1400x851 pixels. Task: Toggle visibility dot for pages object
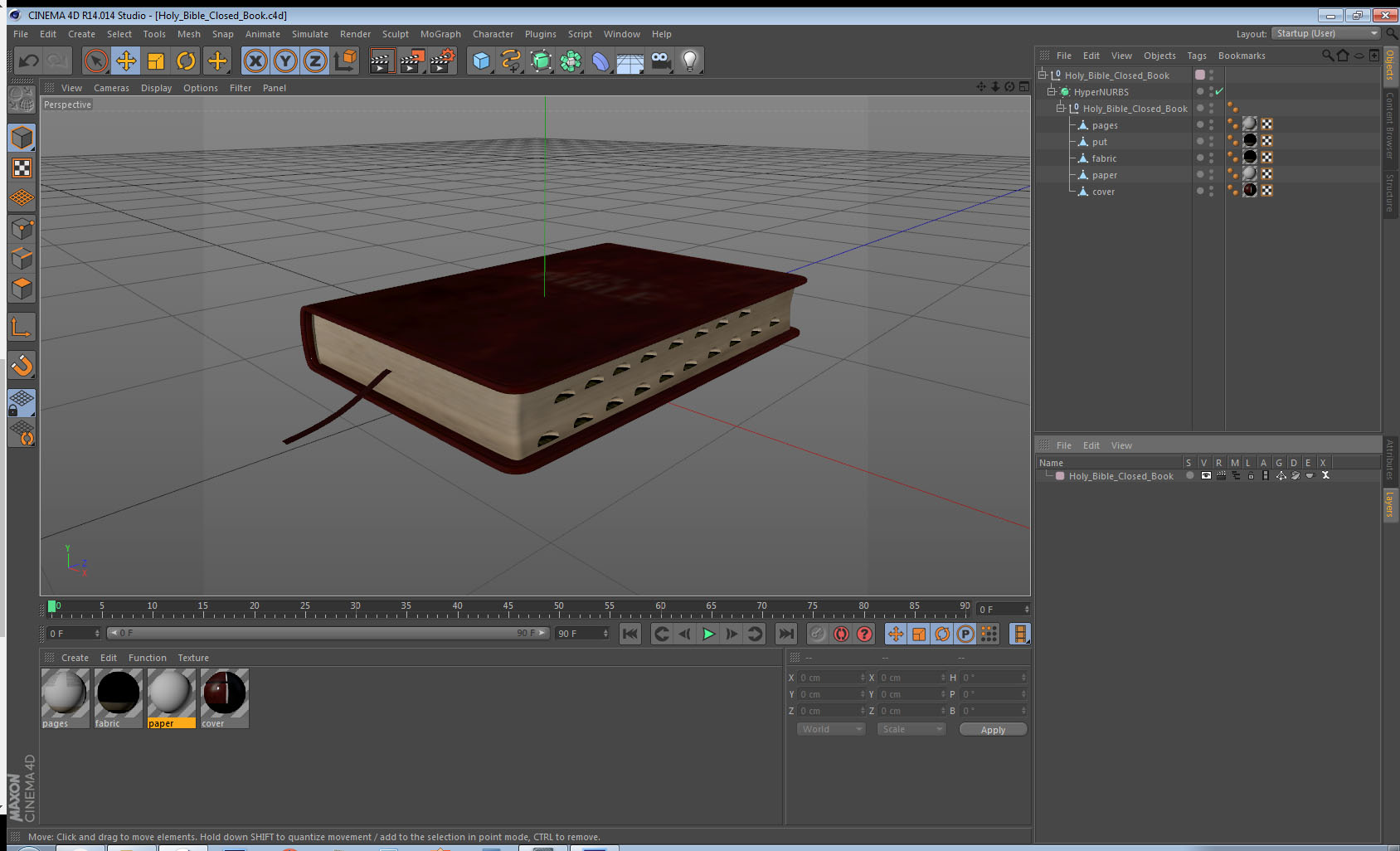pos(1199,124)
